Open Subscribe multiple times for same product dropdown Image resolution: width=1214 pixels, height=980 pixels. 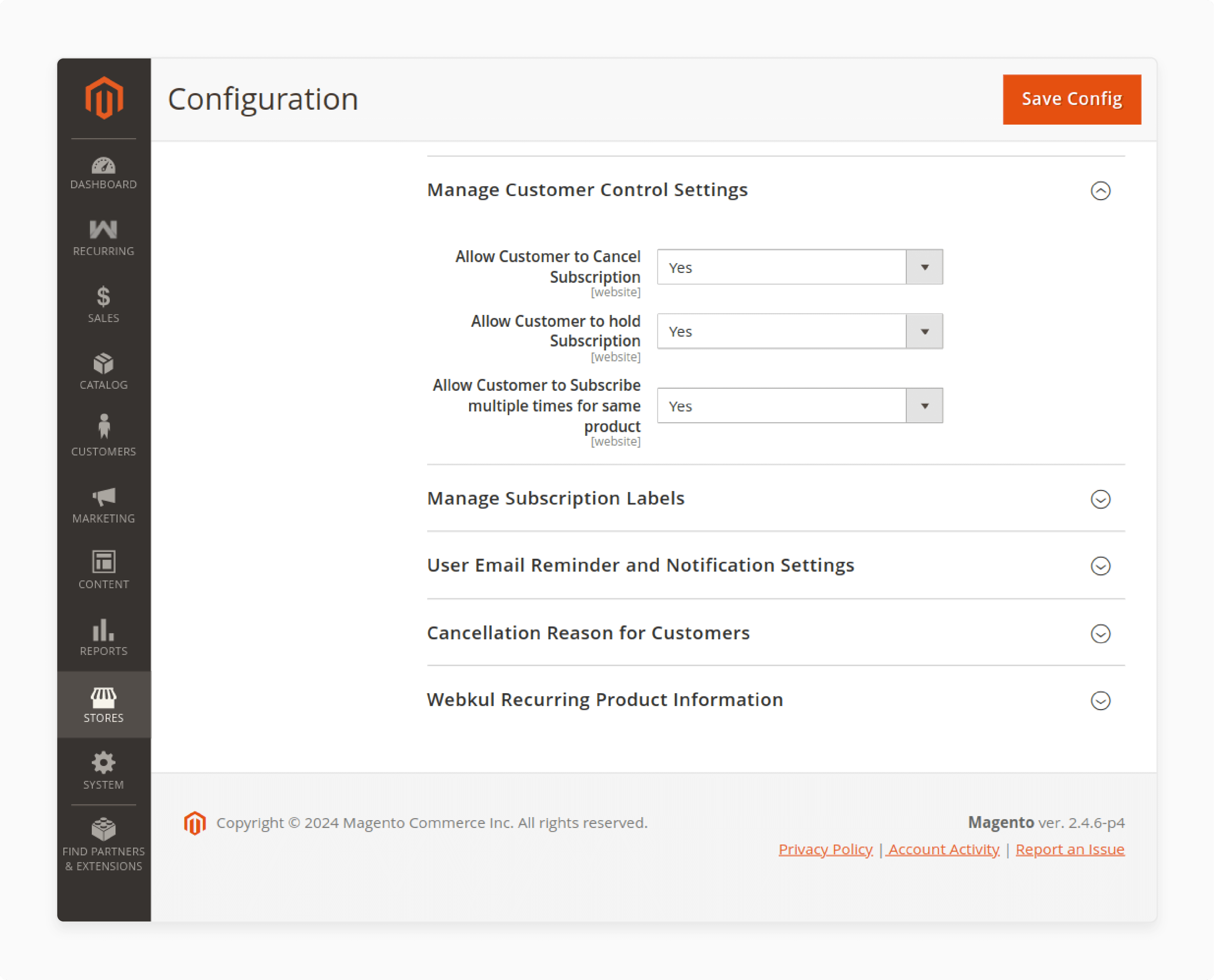(x=799, y=406)
